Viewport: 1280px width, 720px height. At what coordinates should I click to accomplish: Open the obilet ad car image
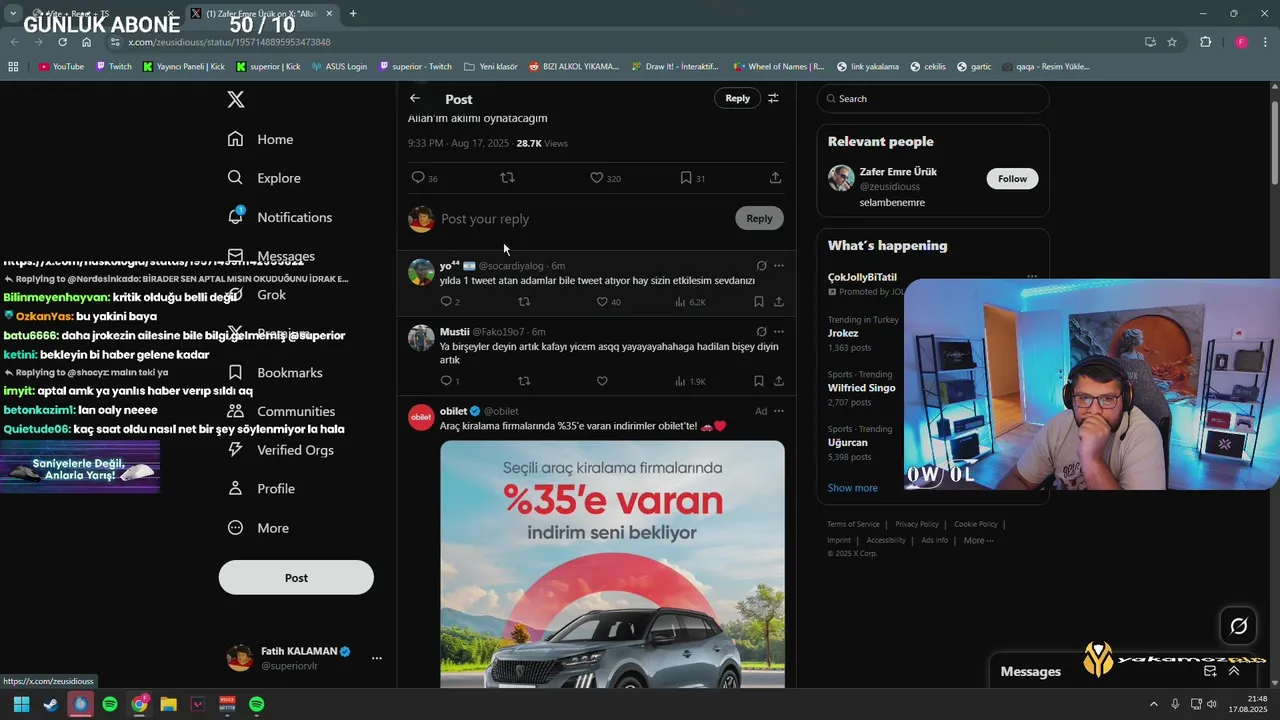(x=612, y=563)
